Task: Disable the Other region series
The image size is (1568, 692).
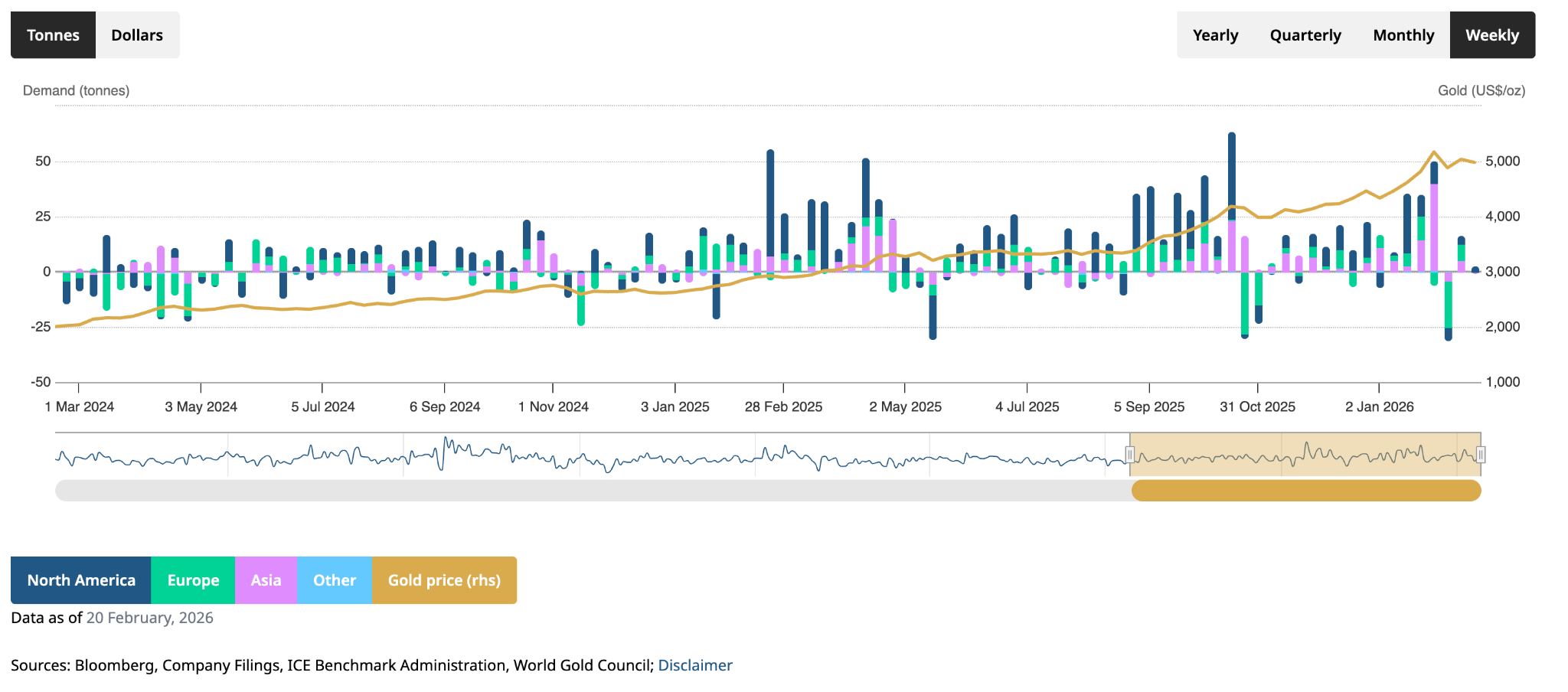Action: pyautogui.click(x=335, y=579)
